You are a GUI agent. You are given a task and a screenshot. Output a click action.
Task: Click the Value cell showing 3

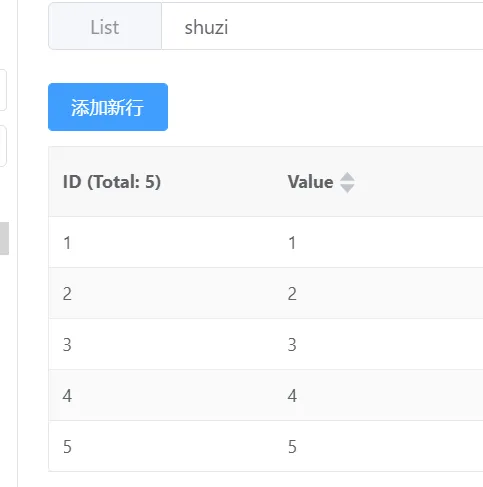tap(292, 345)
